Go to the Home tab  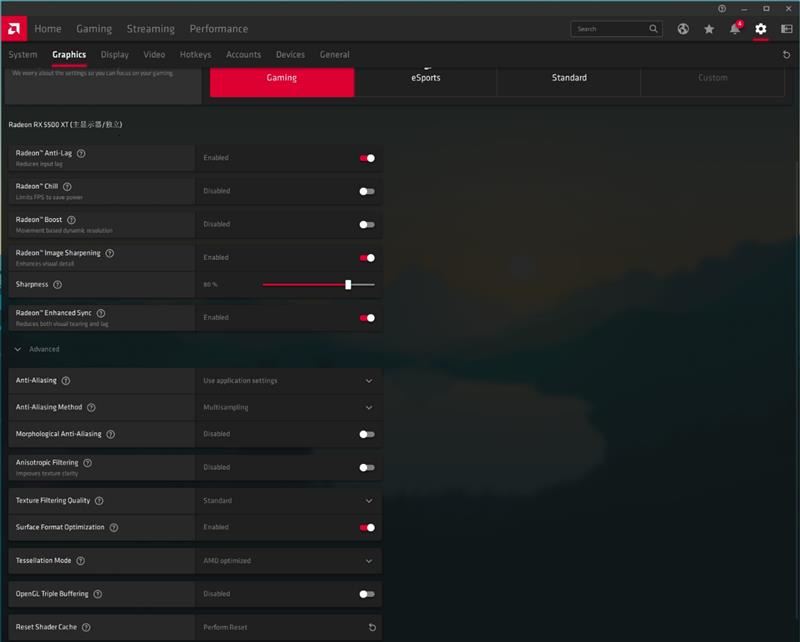click(48, 29)
